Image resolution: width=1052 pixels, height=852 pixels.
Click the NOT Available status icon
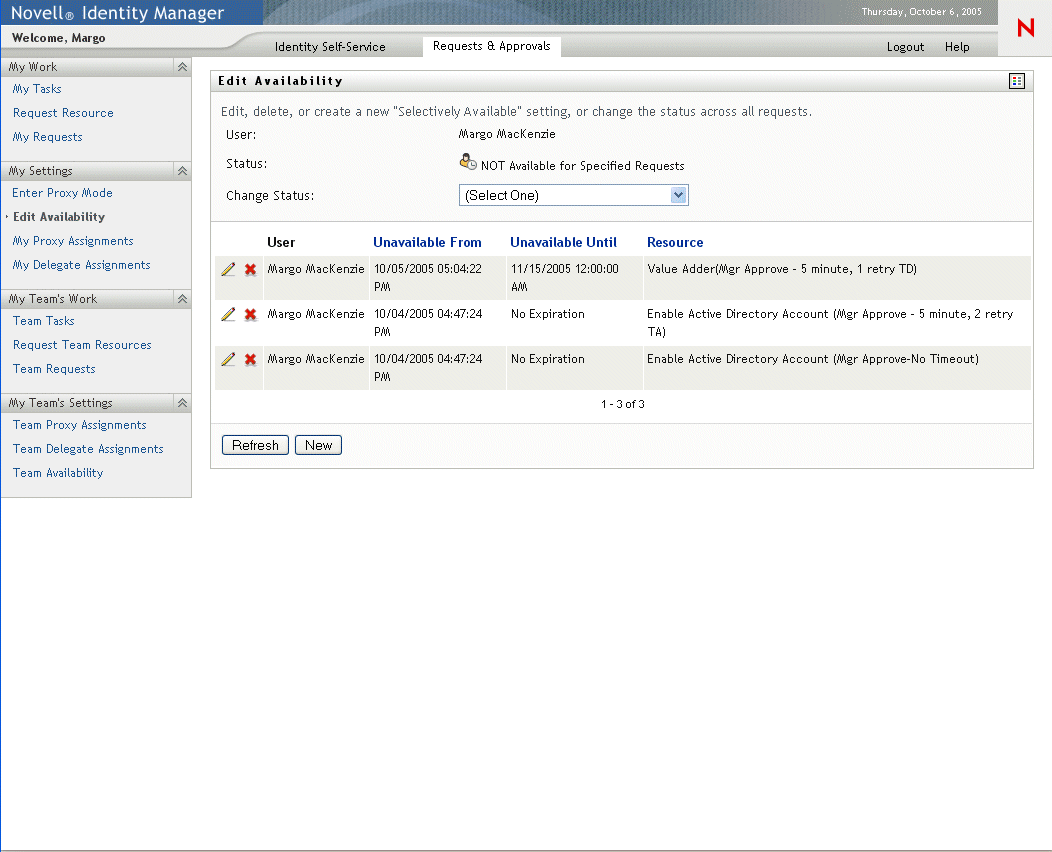(468, 162)
